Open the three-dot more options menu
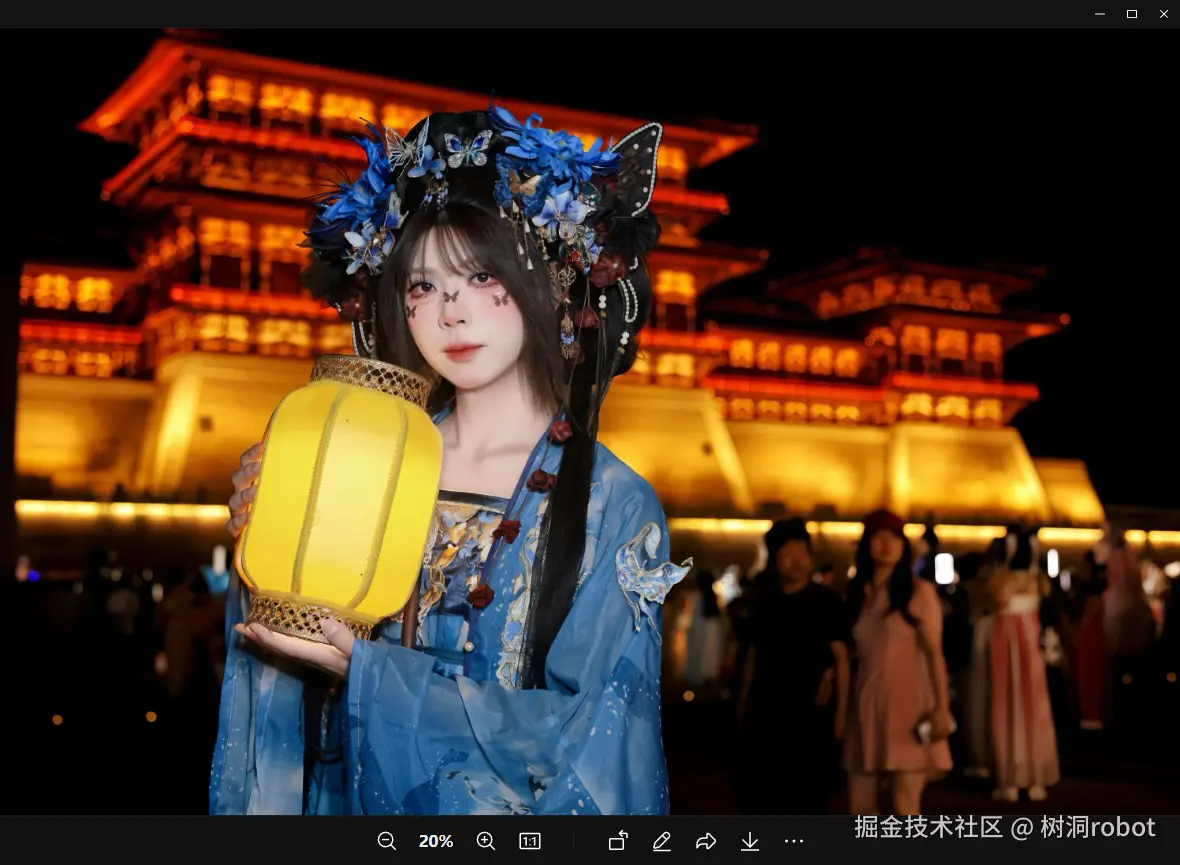 tap(794, 841)
